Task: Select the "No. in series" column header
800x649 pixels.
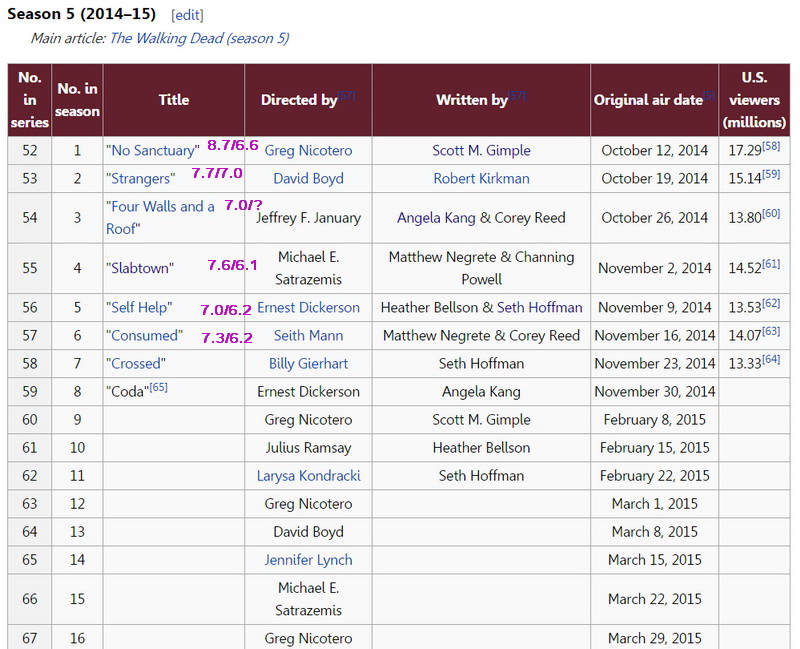Action: pyautogui.click(x=30, y=100)
